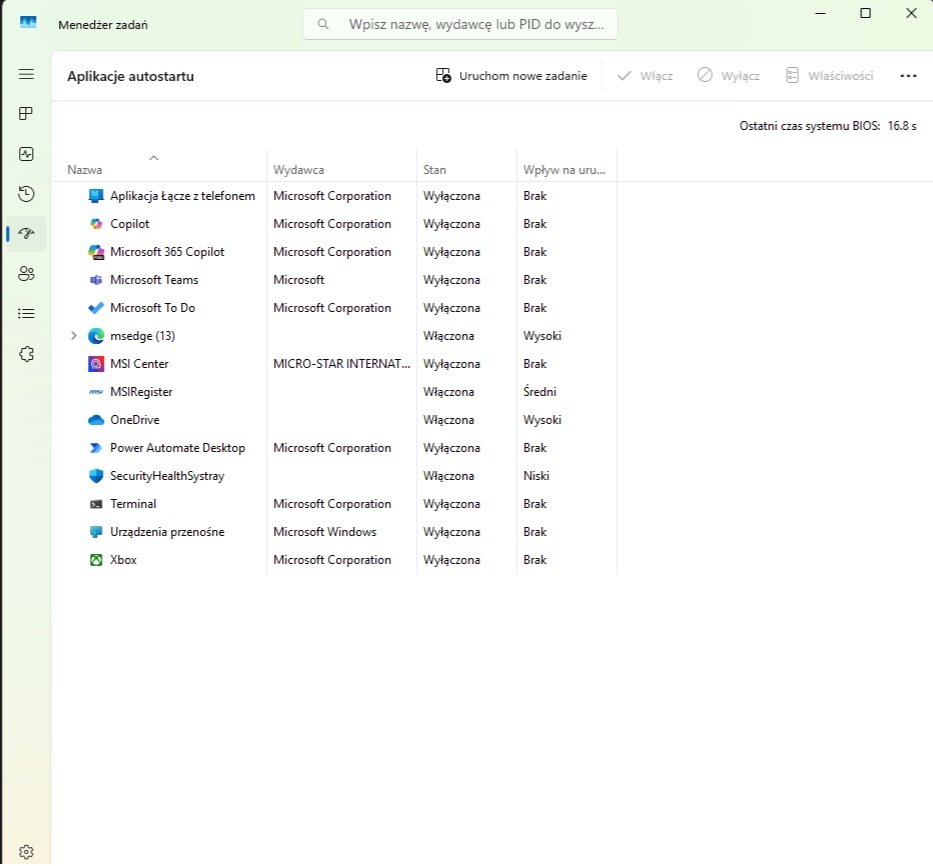Select the MSIRegister row name
933x866 pixels.
(141, 392)
